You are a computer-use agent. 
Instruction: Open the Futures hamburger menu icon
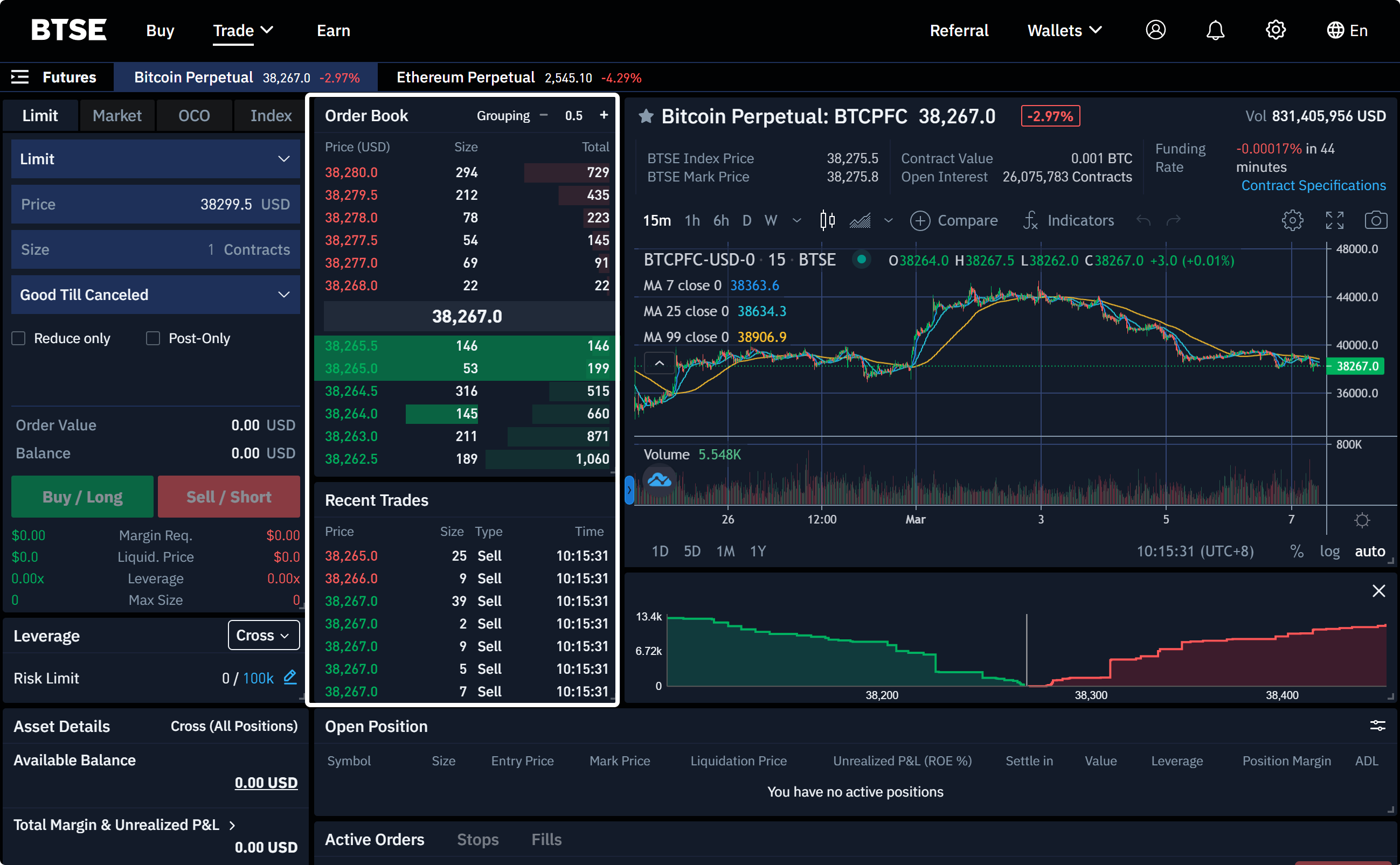point(20,76)
